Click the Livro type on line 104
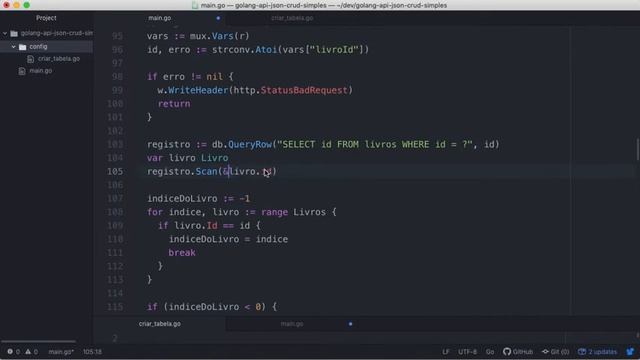The image size is (640, 360). click(x=214, y=158)
